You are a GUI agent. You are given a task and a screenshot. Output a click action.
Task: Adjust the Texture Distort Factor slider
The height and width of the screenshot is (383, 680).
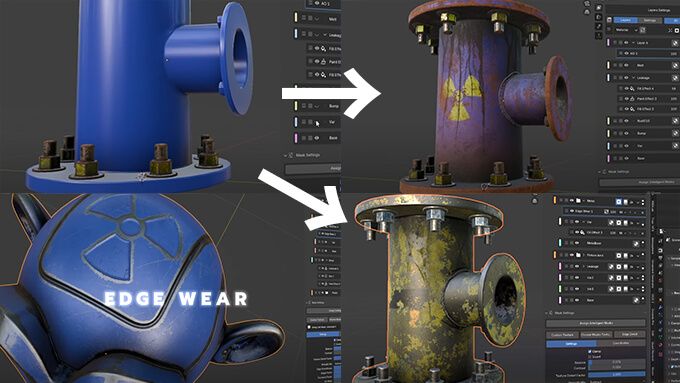coord(617,374)
